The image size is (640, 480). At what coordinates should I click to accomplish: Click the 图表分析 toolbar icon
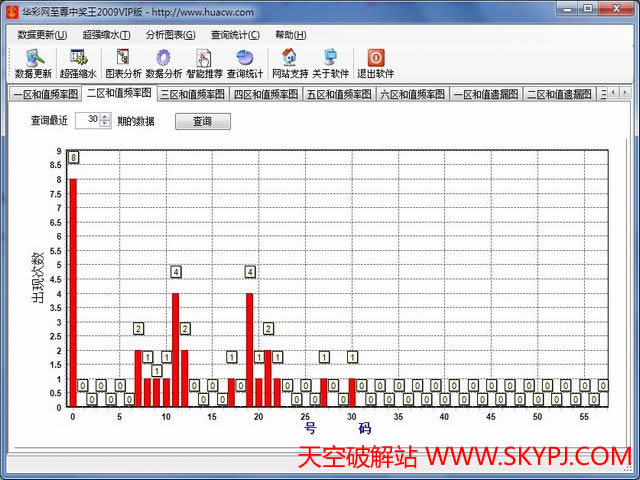click(x=123, y=63)
